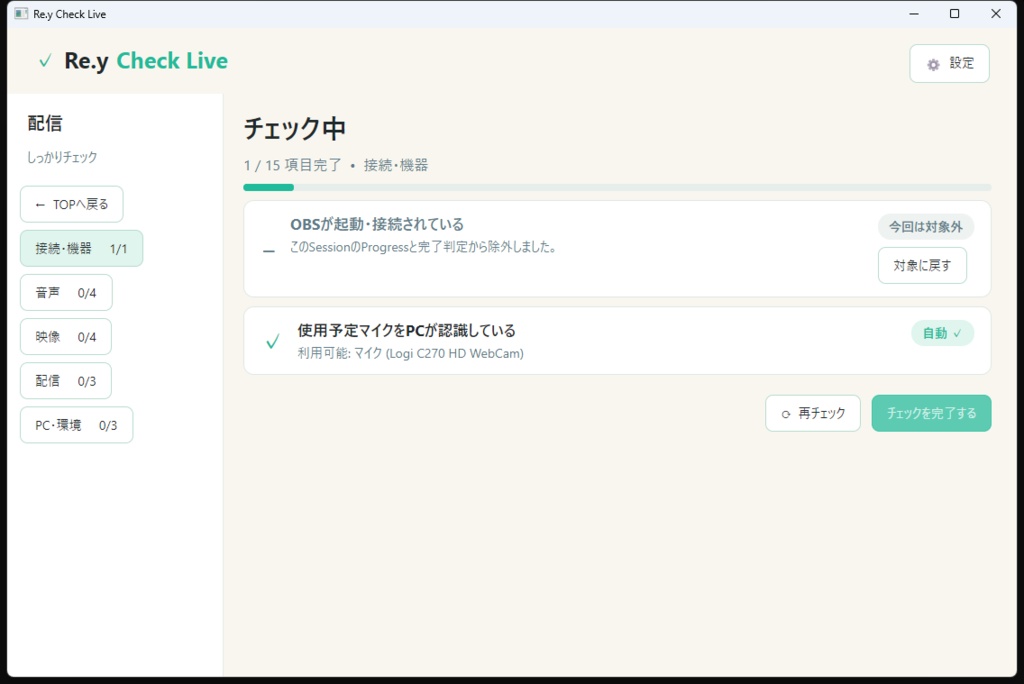
Task: Switch to the 音声 0/4 category
Action: pos(66,293)
